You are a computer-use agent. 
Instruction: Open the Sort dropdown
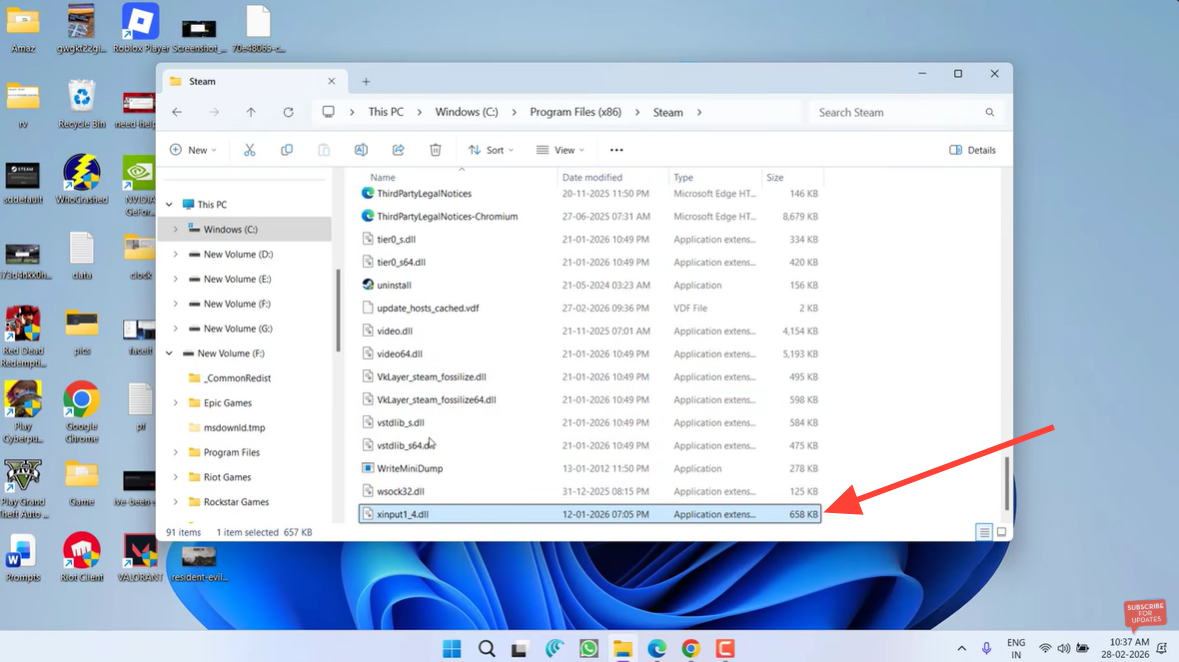pyautogui.click(x=490, y=150)
